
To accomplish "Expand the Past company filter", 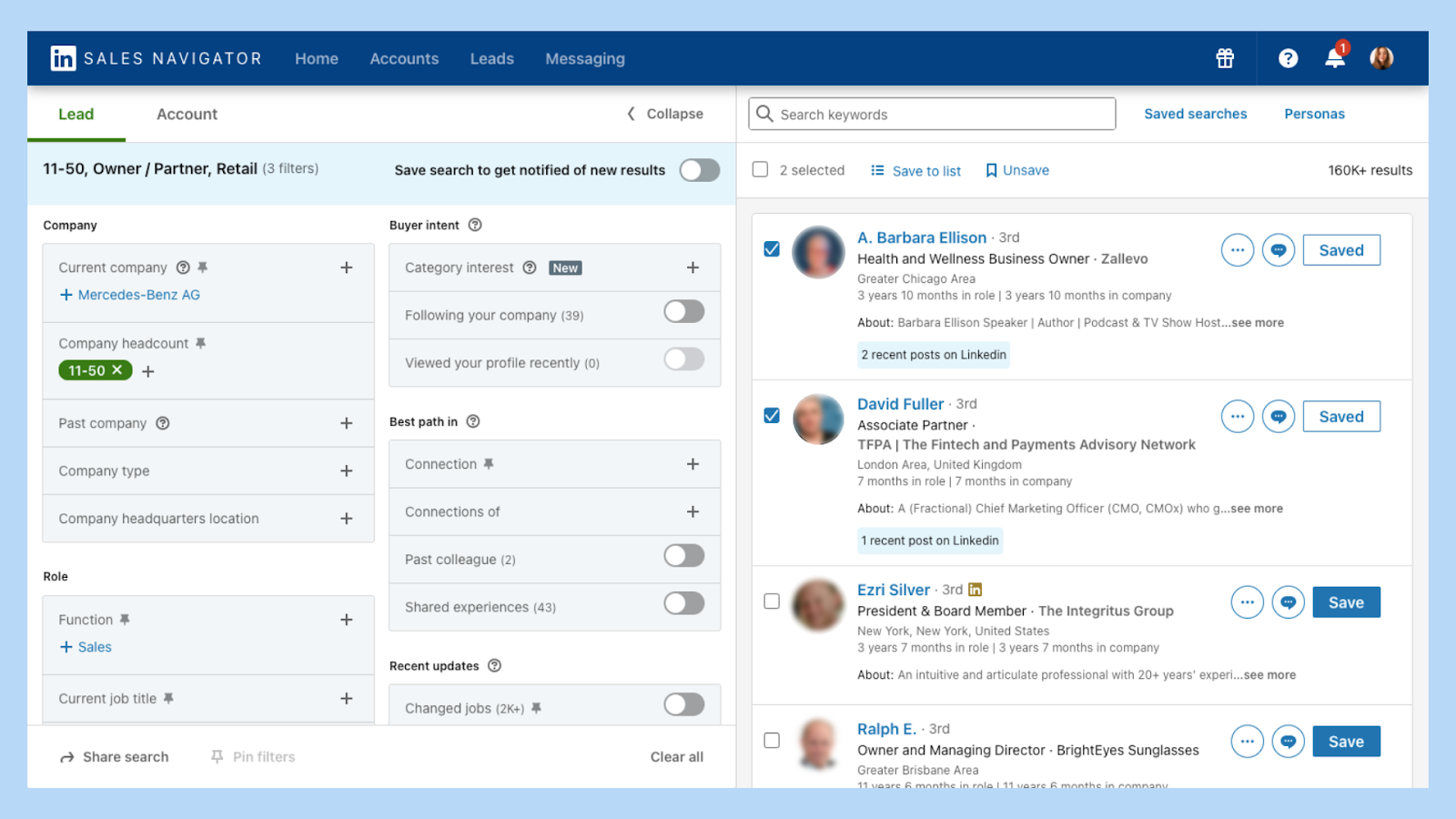I will [x=347, y=423].
